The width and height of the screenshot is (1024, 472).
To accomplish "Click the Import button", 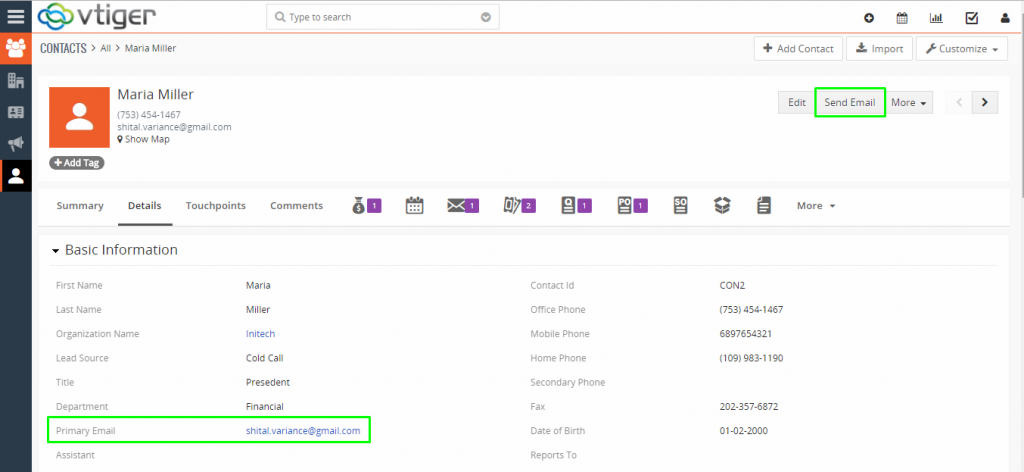I will [879, 48].
